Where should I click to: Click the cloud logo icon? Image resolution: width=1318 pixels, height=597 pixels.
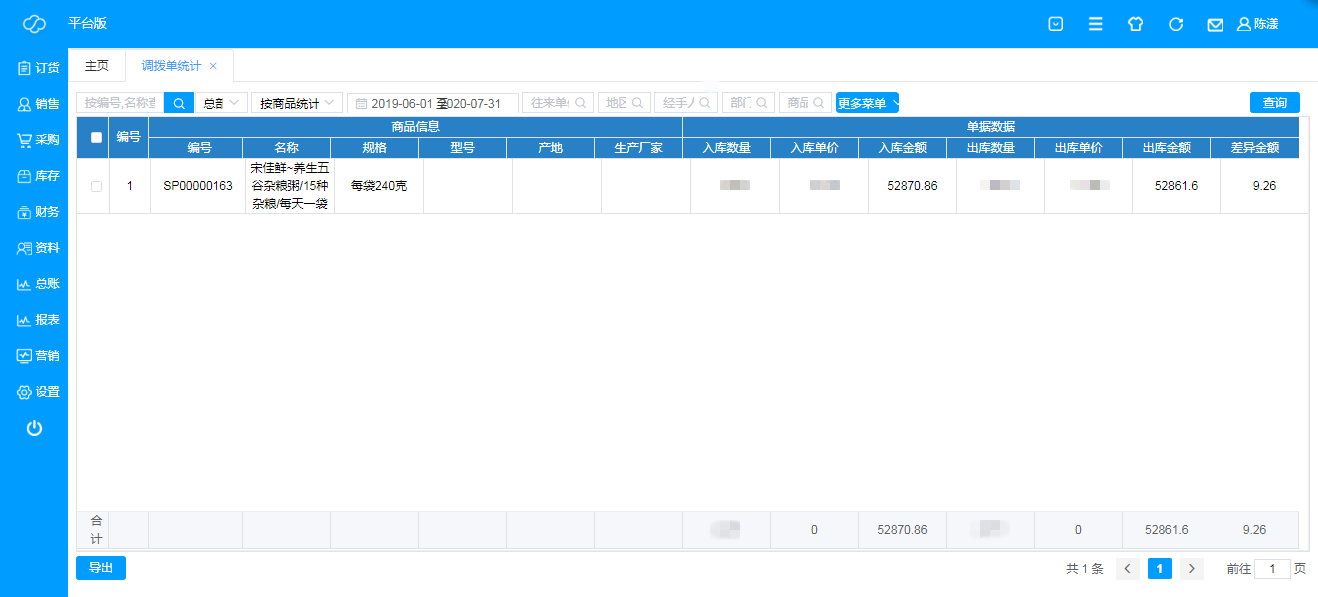pos(34,24)
